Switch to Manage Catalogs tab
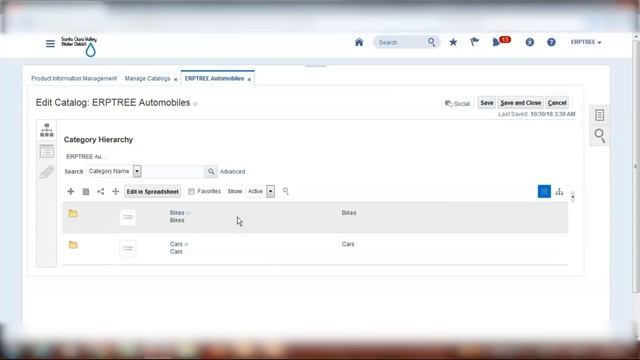This screenshot has width=640, height=360. point(147,78)
